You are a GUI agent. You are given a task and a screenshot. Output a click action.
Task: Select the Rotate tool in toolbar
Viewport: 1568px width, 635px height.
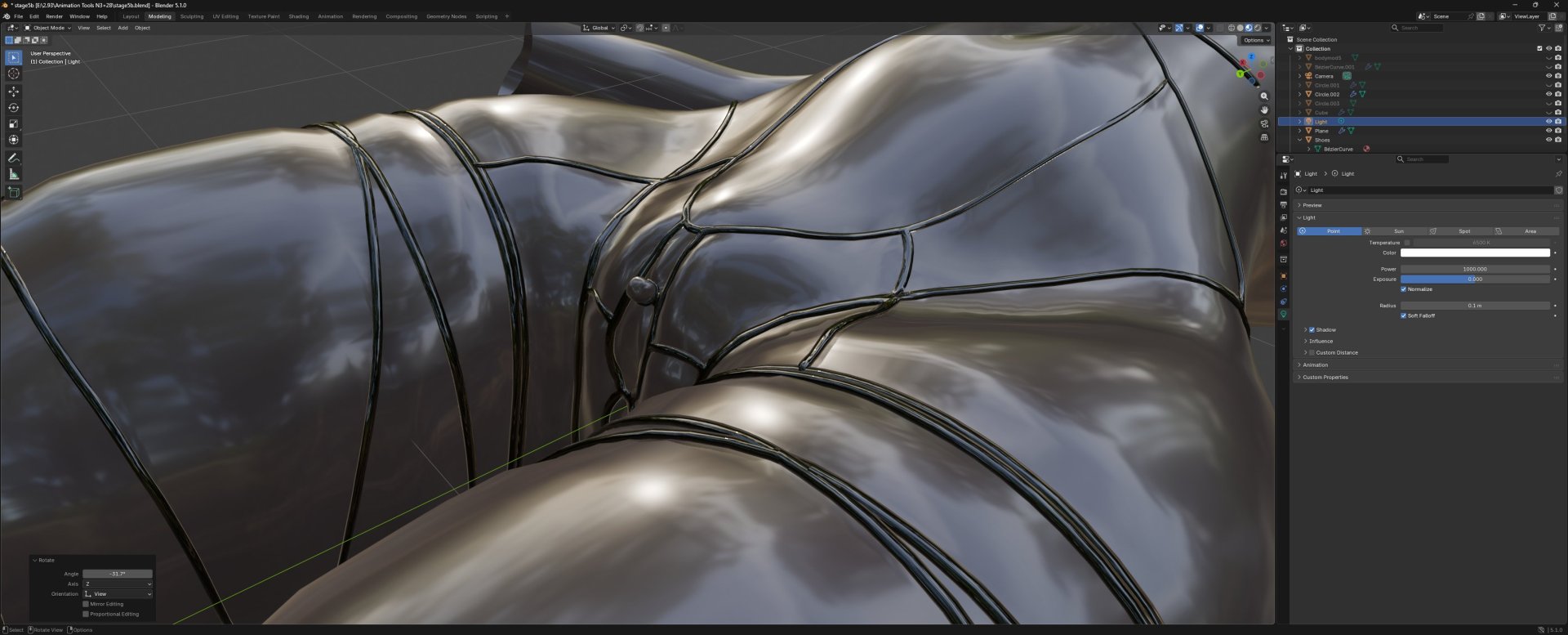[x=13, y=108]
